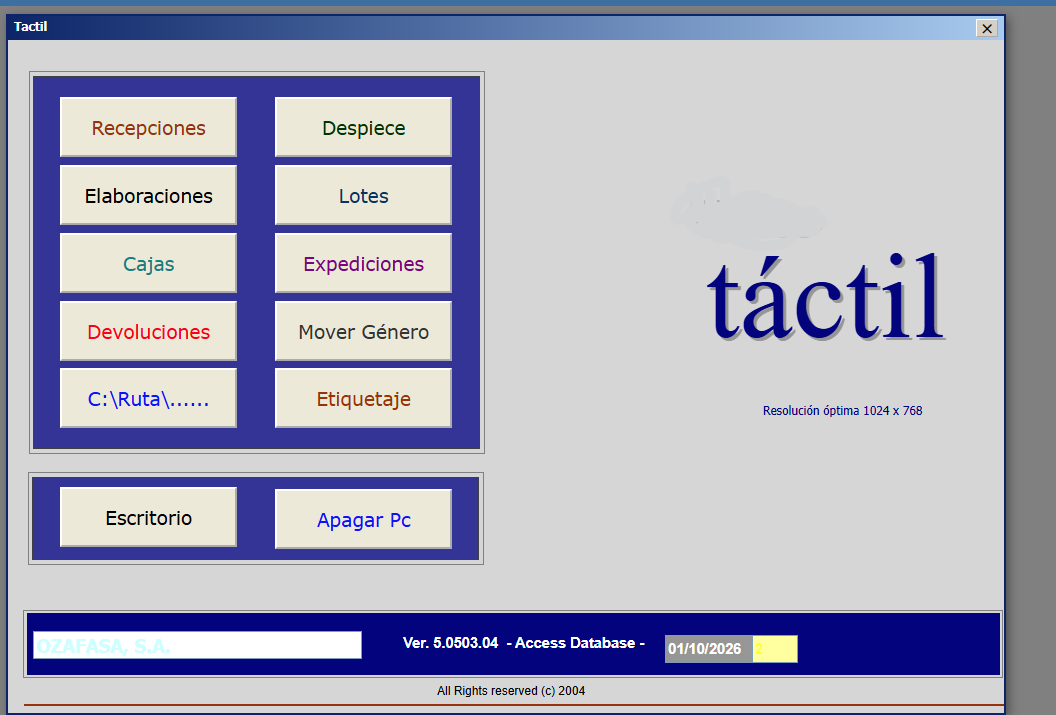1056x715 pixels.
Task: Click the date field showing 01/10/2026
Action: click(708, 649)
